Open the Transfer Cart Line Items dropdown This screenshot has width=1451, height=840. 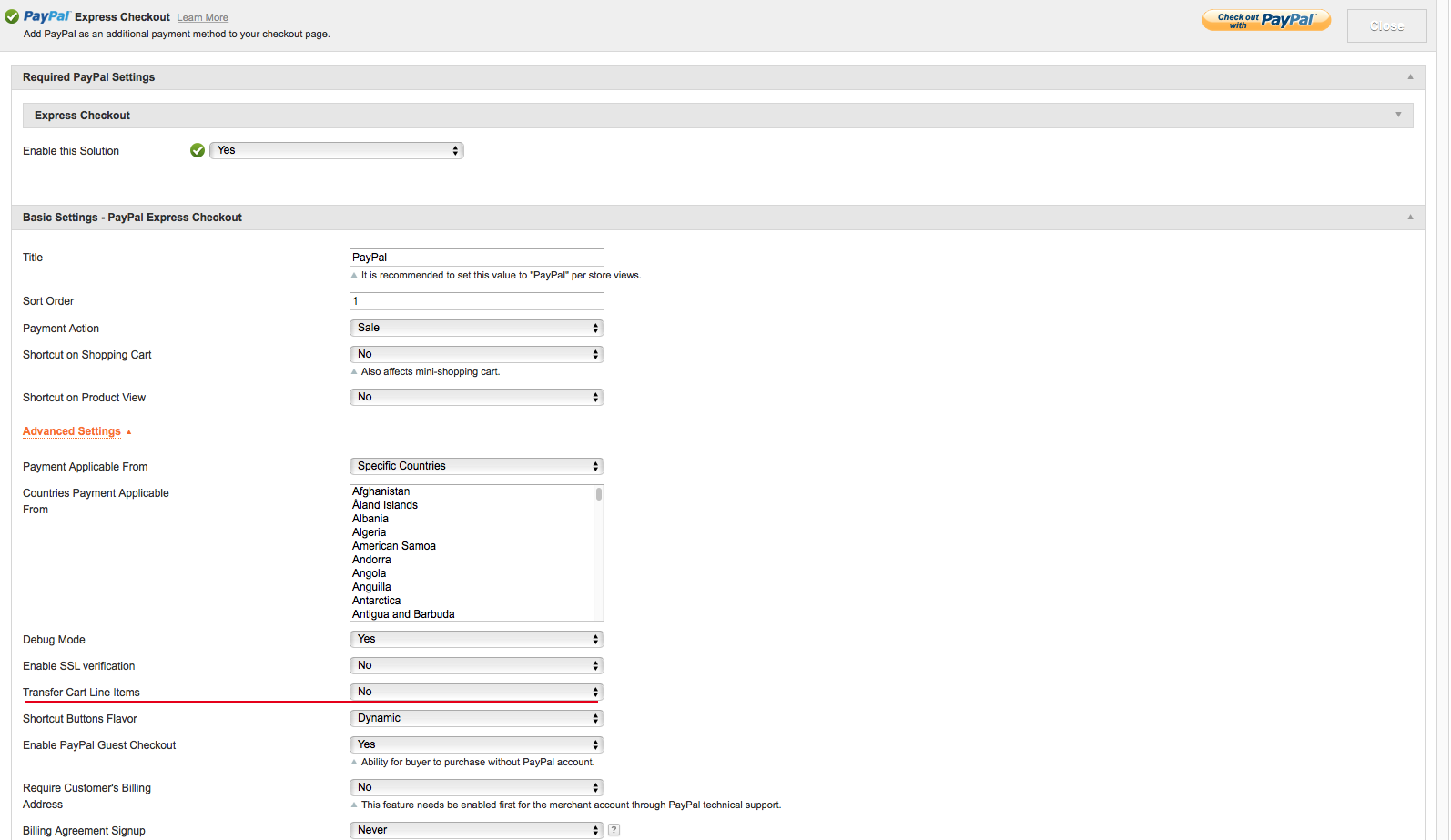[x=477, y=692]
